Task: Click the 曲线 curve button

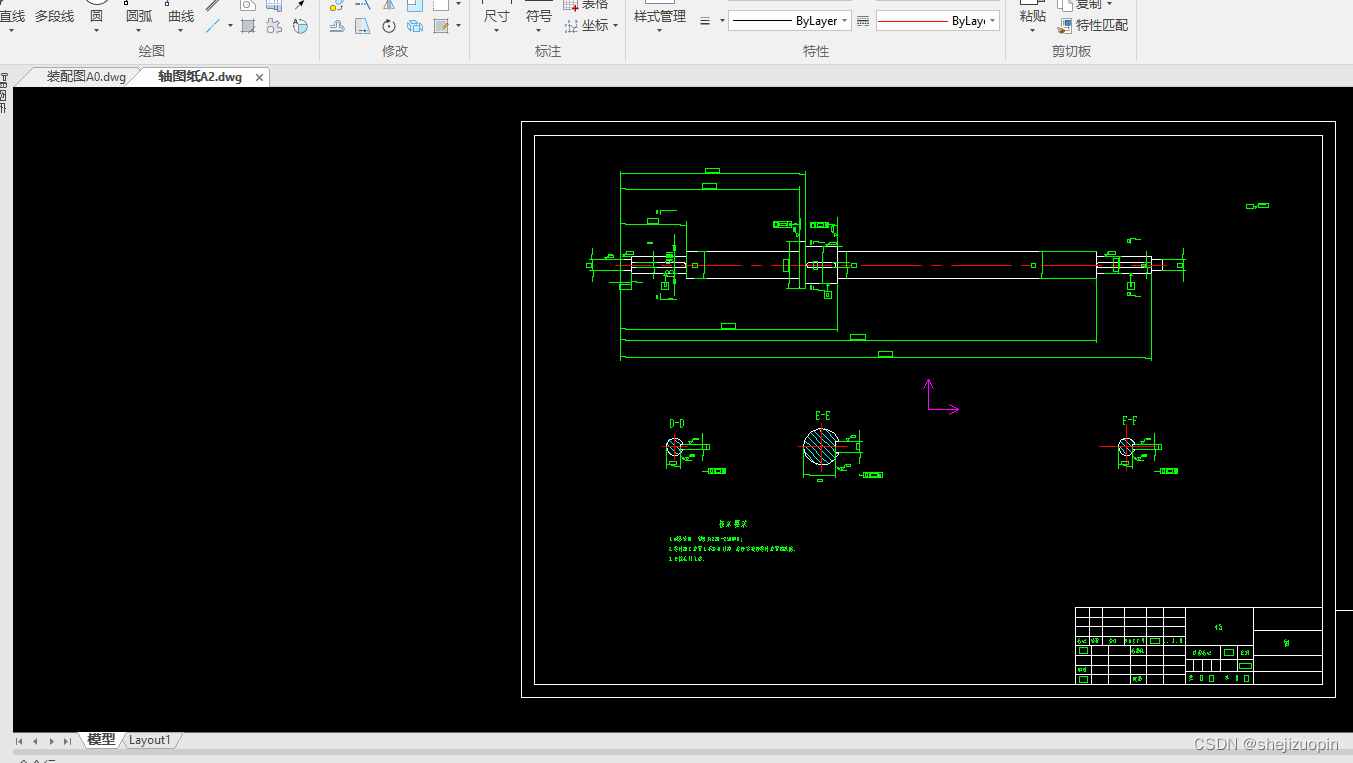Action: 181,16
